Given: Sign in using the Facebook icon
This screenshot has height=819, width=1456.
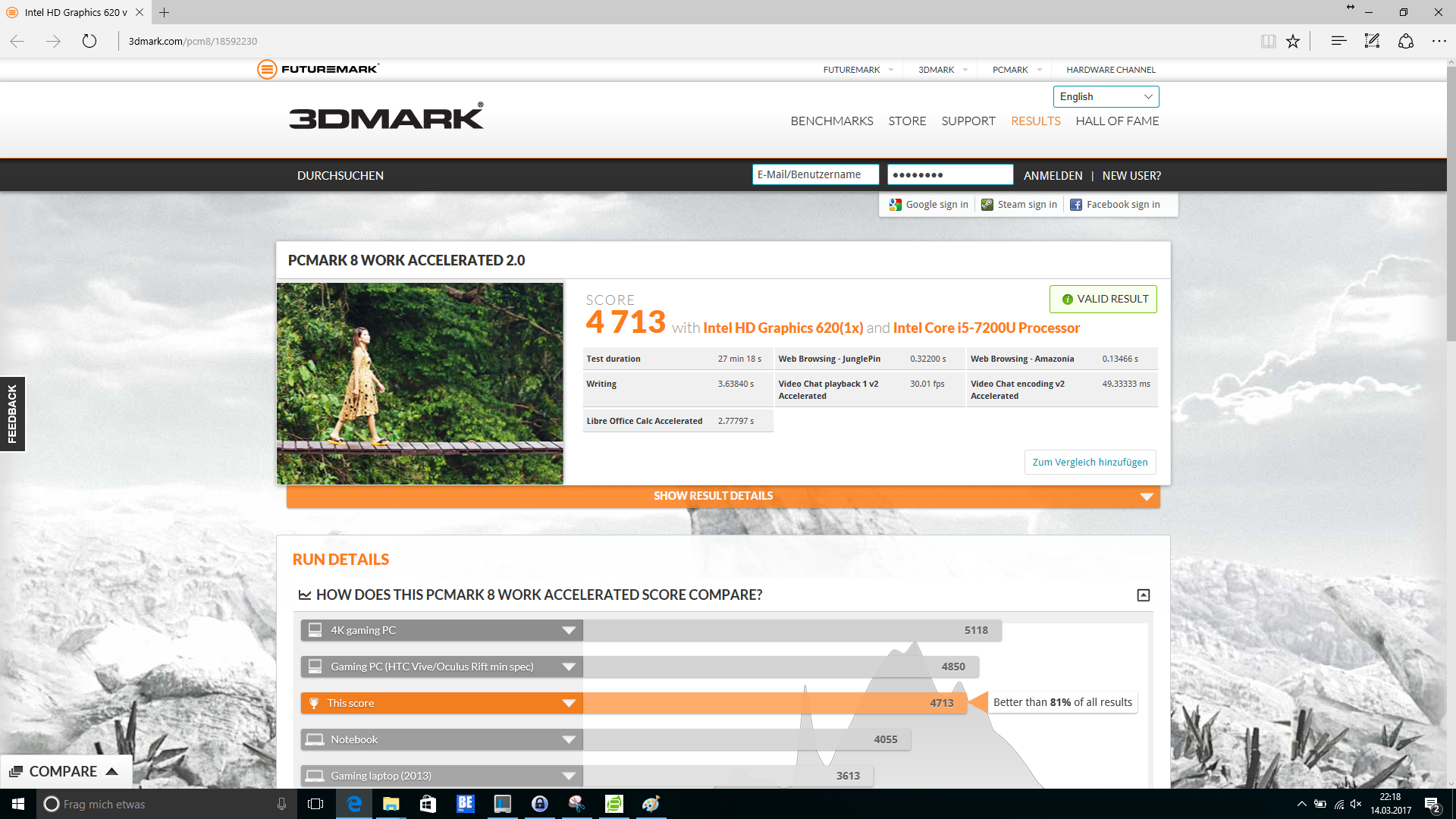Looking at the screenshot, I should click(x=1076, y=205).
